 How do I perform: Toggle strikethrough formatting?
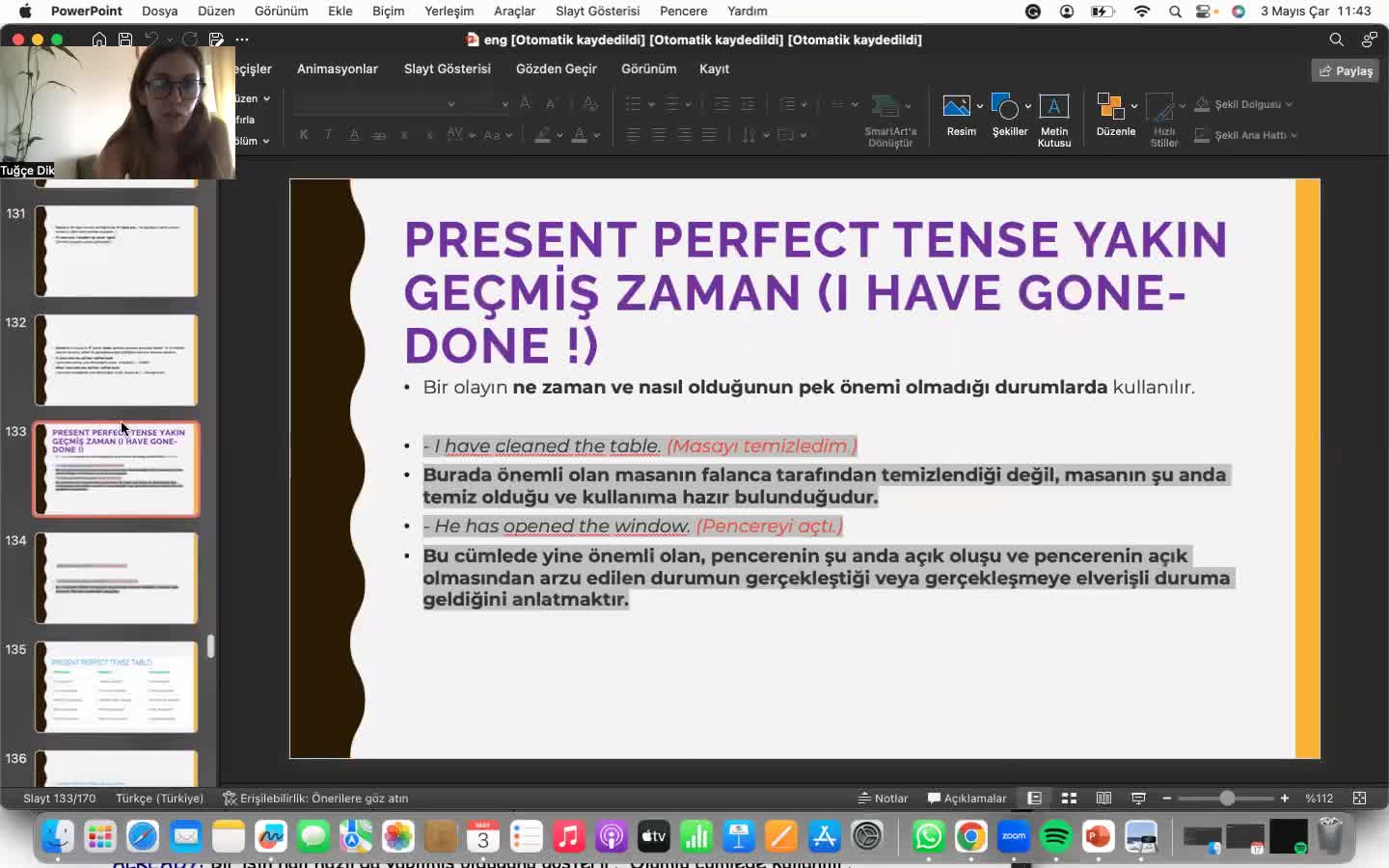click(379, 135)
